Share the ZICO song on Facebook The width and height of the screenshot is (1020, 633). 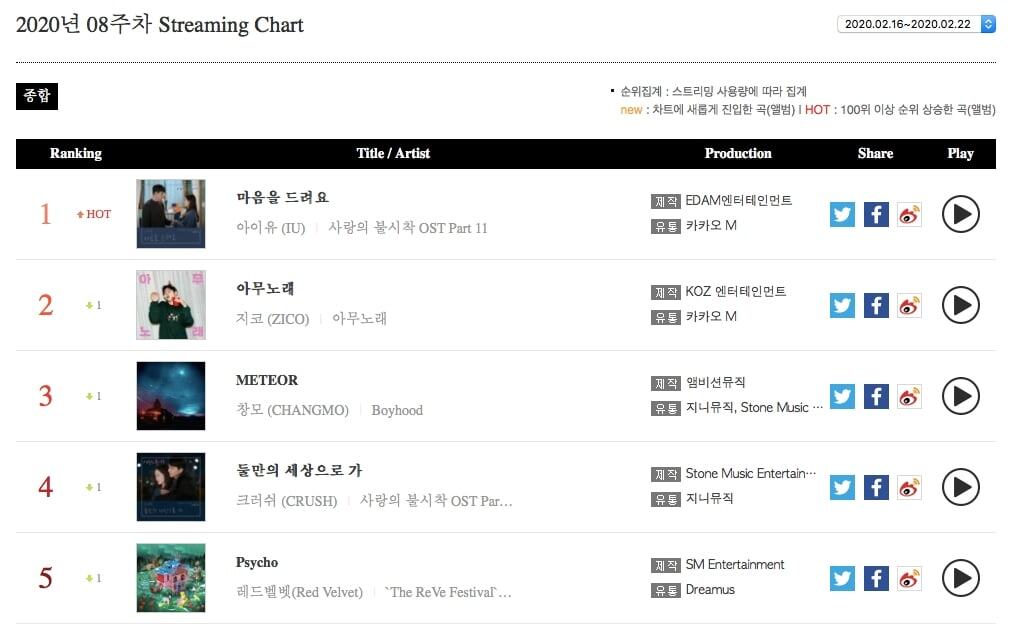coord(876,305)
